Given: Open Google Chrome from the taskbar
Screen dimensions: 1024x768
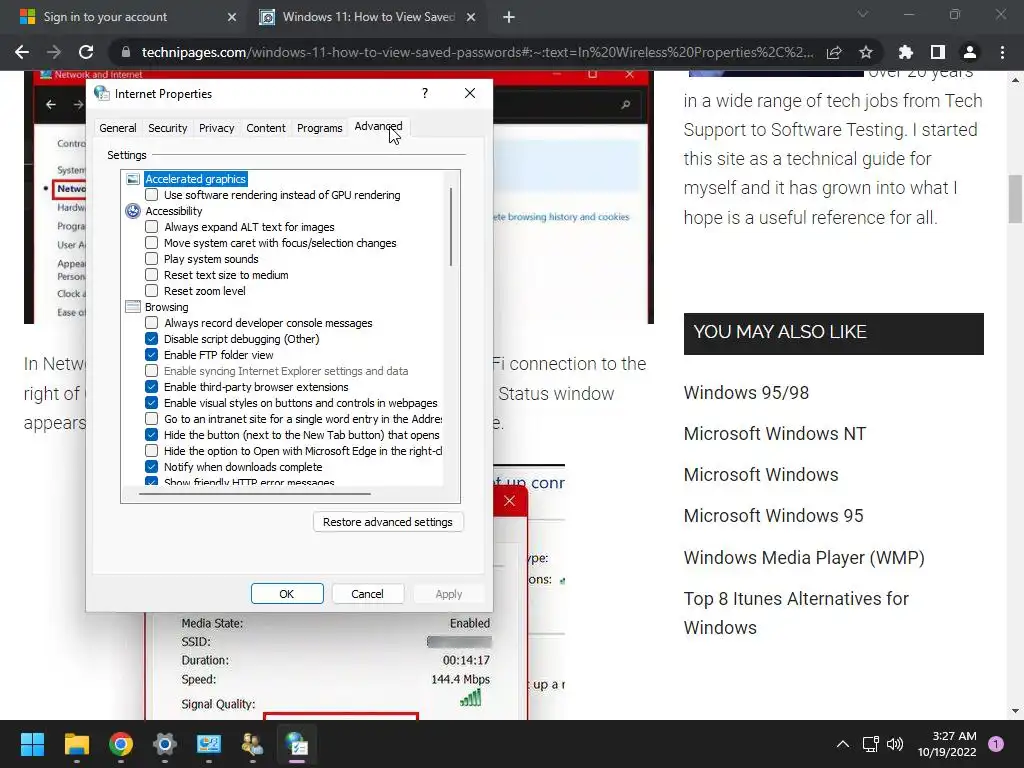Looking at the screenshot, I should [121, 744].
